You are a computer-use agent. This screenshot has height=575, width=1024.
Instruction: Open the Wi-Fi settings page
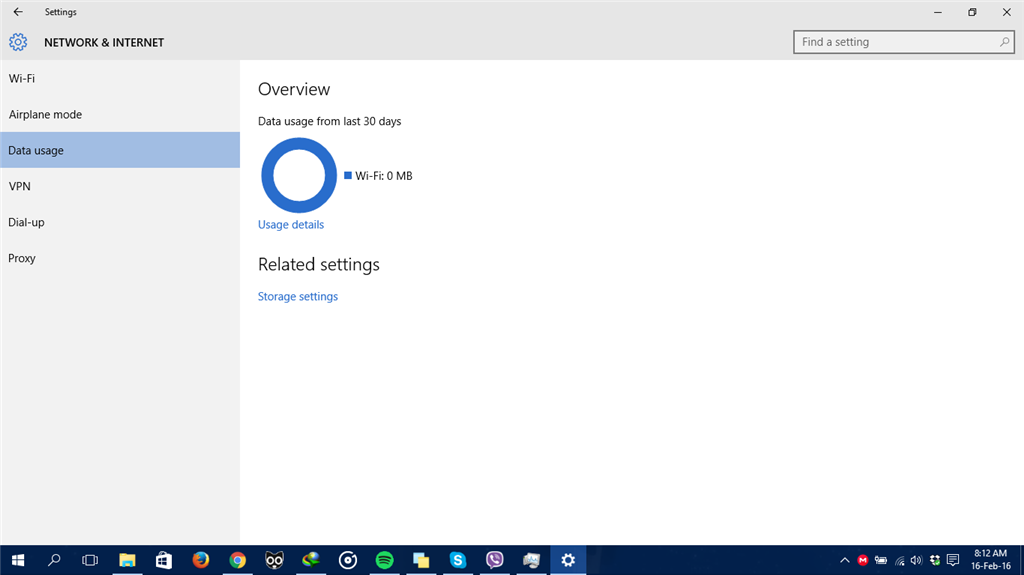click(x=120, y=78)
